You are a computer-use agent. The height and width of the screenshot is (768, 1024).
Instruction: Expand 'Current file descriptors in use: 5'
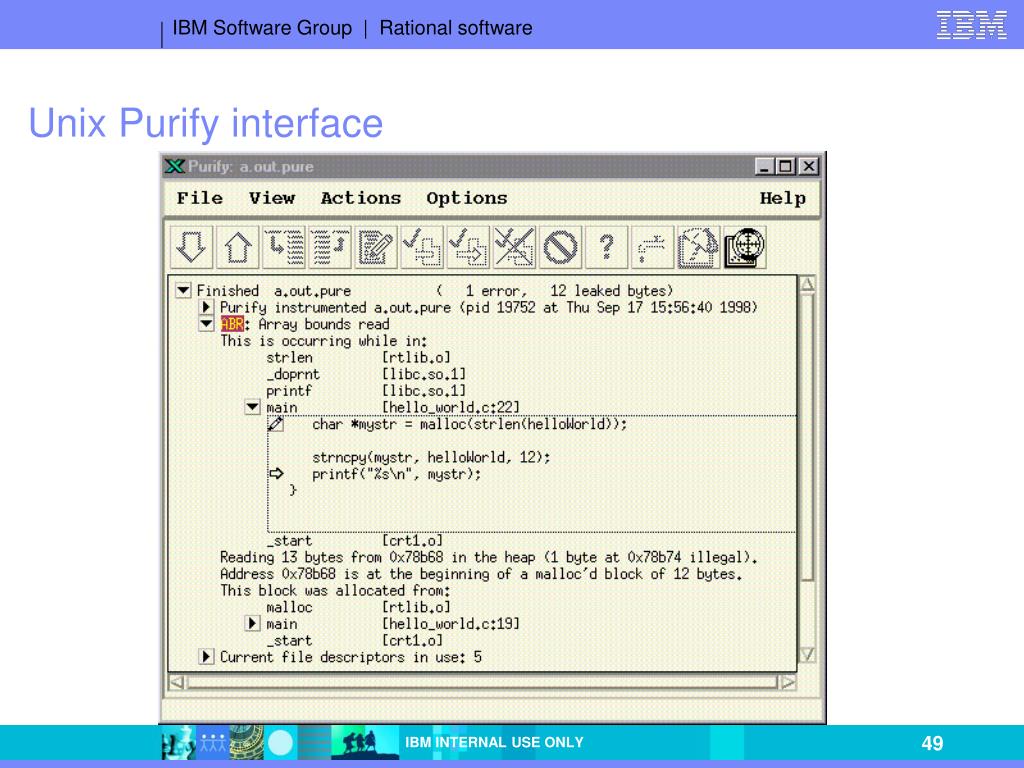(x=206, y=656)
